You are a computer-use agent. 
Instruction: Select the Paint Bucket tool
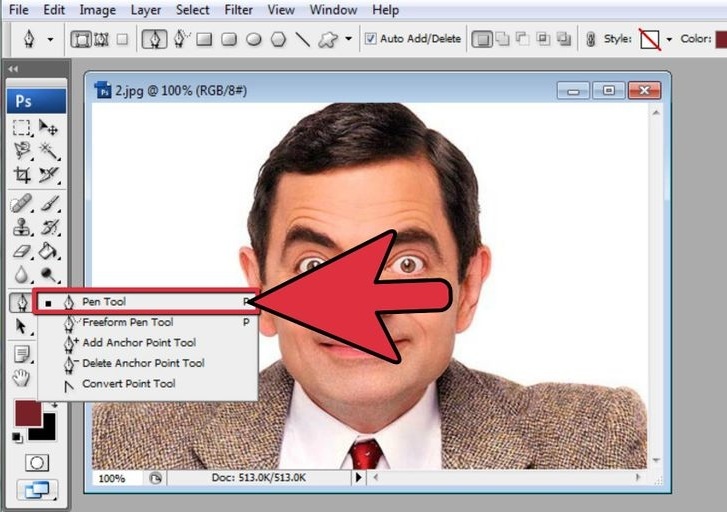pyautogui.click(x=48, y=251)
